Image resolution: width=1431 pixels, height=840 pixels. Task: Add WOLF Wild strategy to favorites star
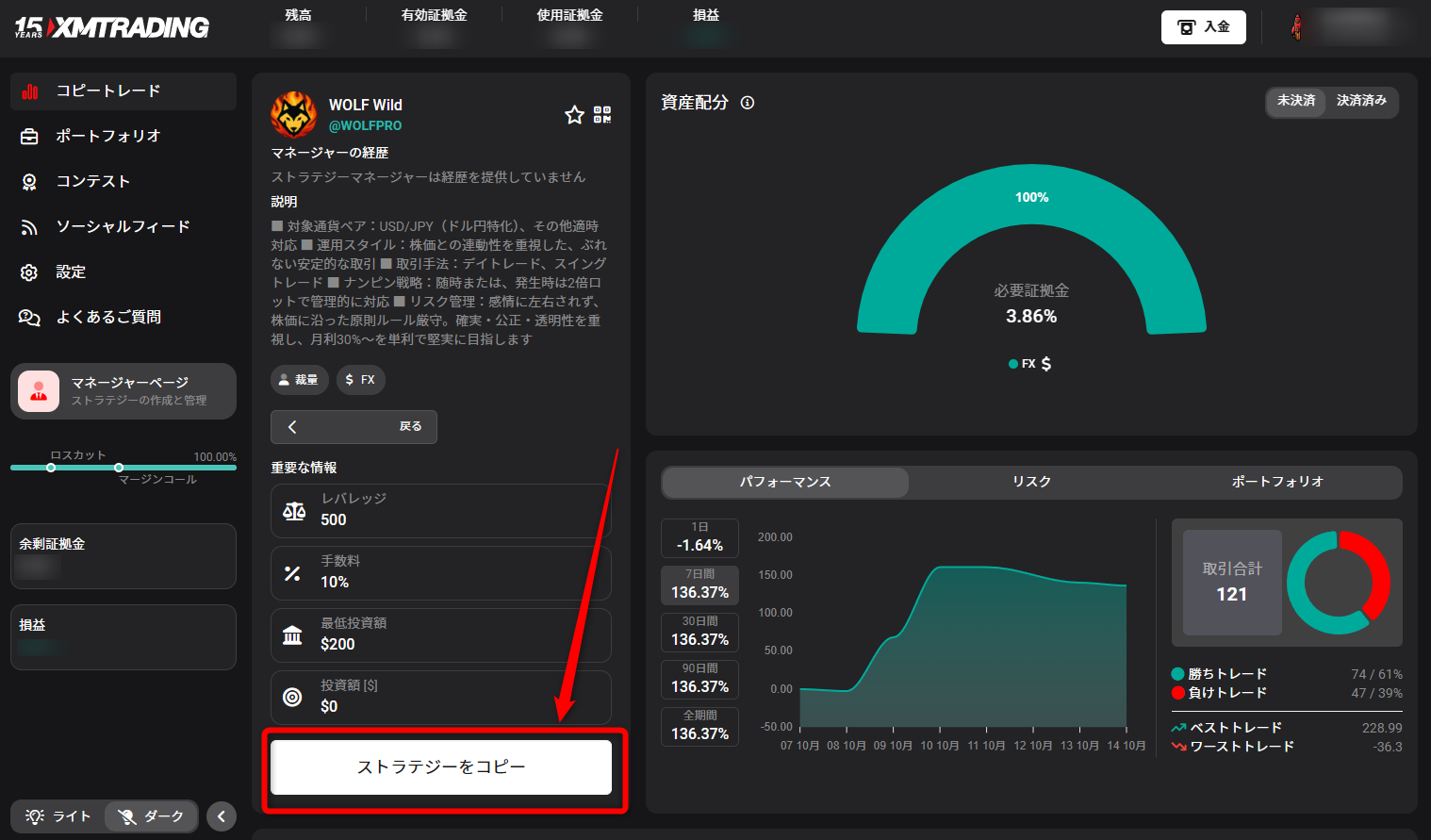(x=574, y=115)
